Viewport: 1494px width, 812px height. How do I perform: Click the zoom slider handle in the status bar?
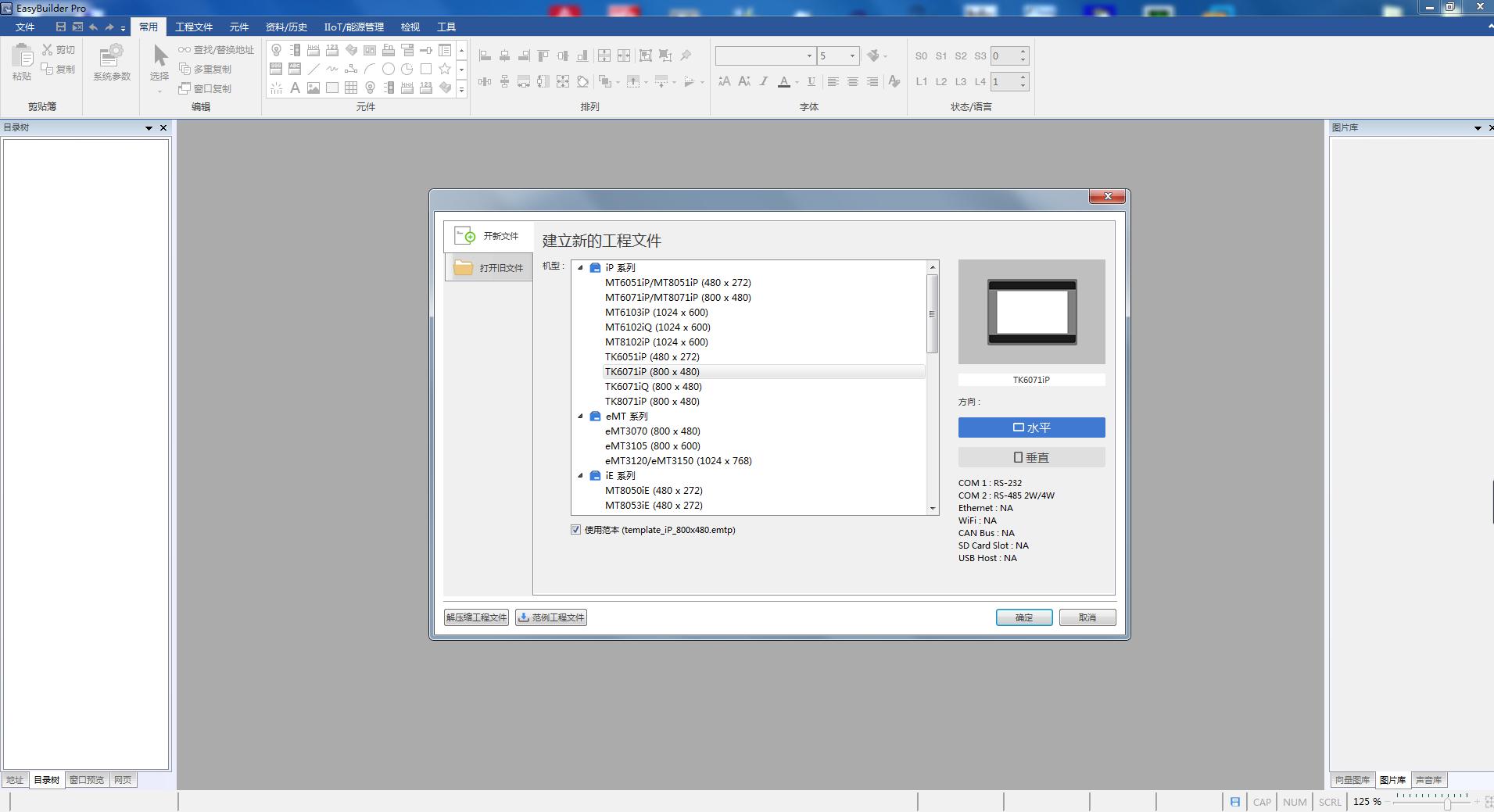(1447, 803)
